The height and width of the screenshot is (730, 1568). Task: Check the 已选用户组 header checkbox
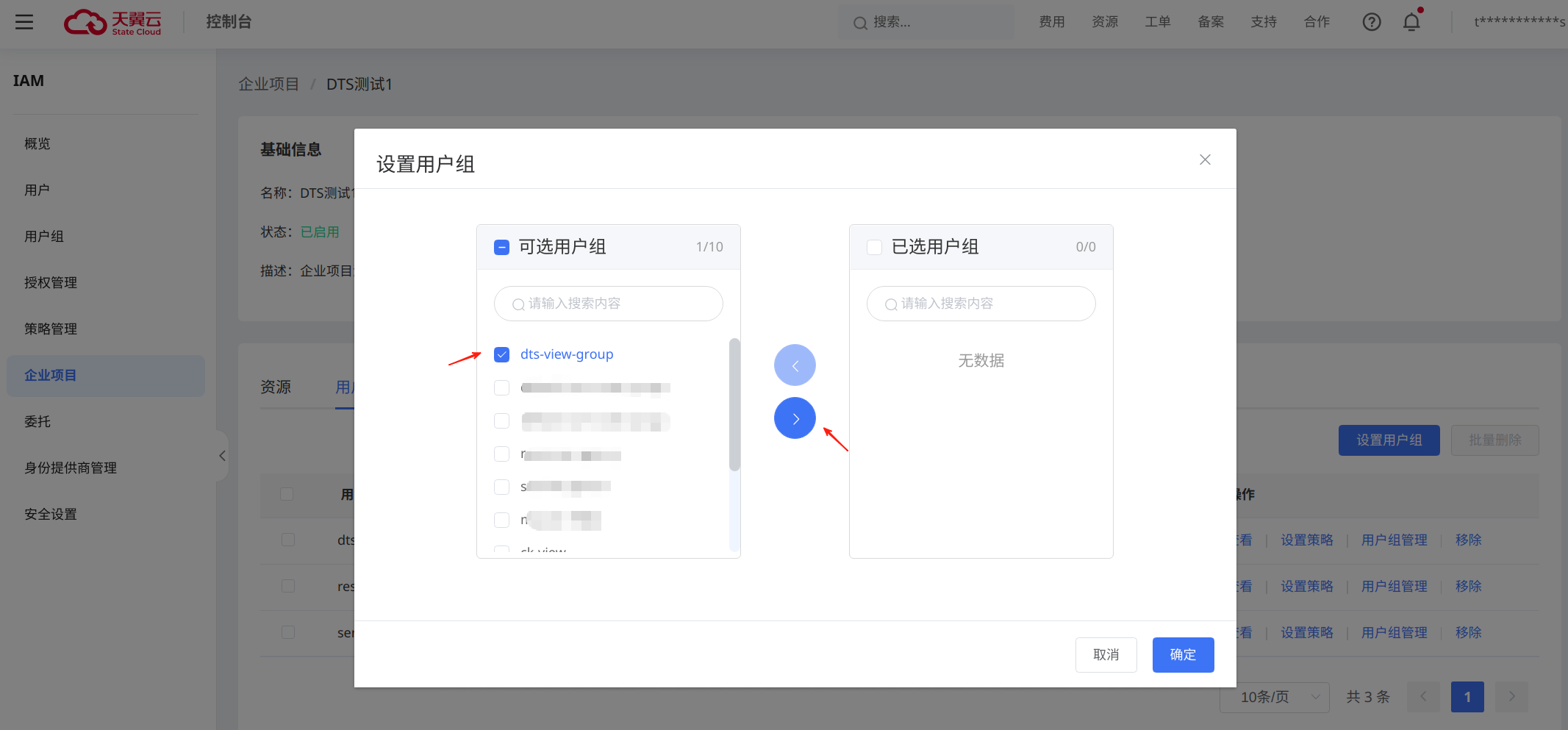click(x=875, y=247)
